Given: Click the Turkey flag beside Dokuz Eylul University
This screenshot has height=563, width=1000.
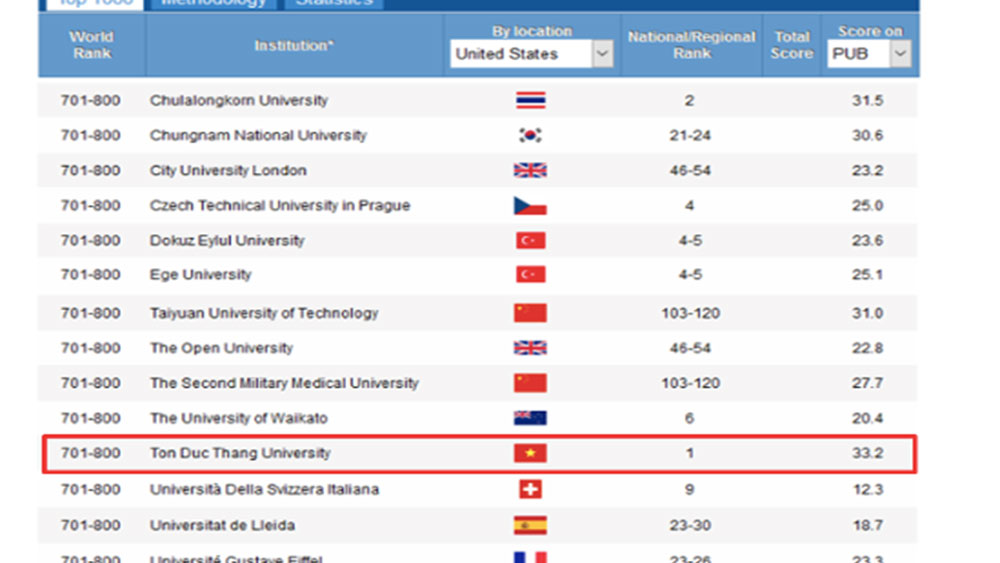Looking at the screenshot, I should point(530,240).
